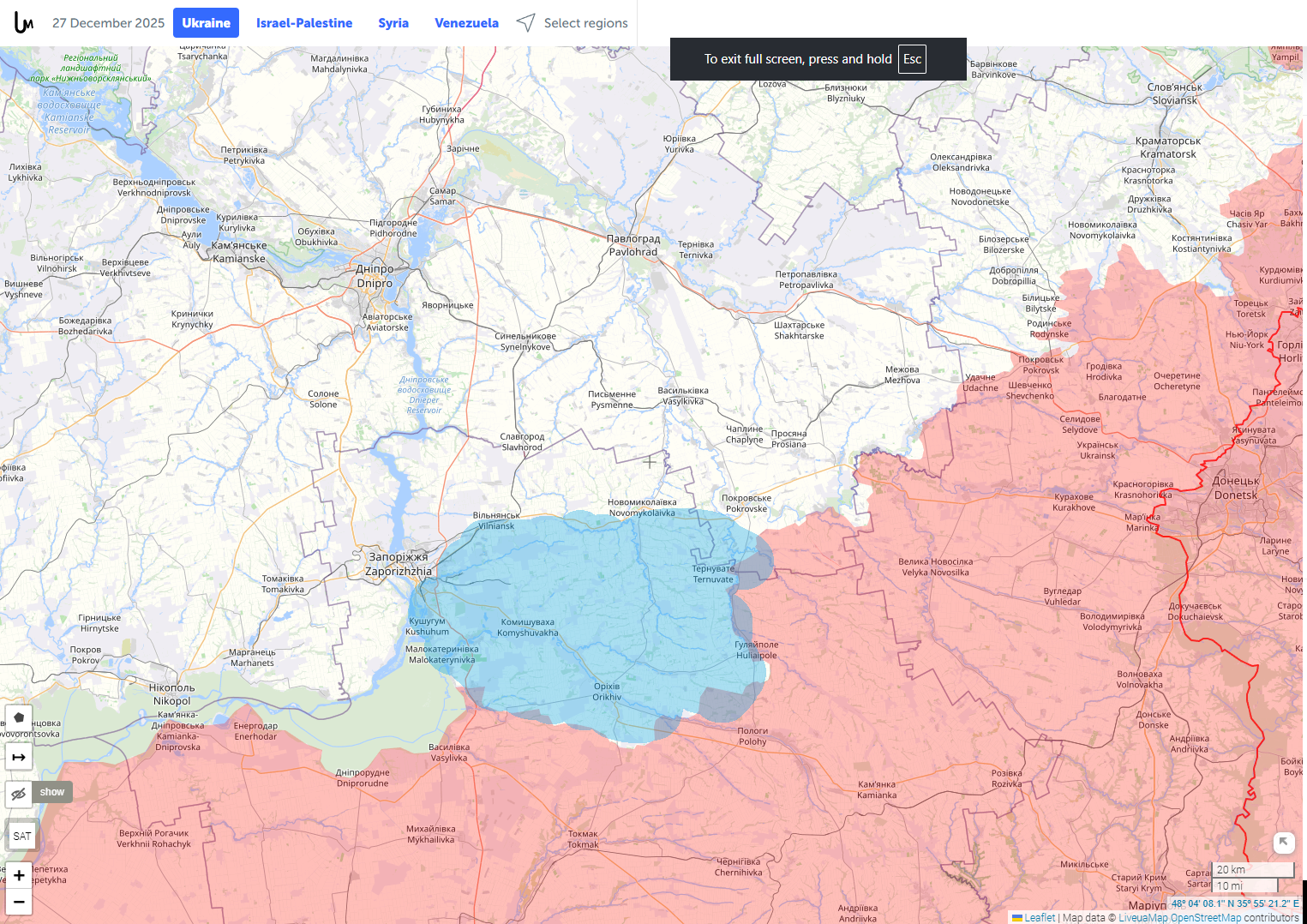Zoom in with the plus button
This screenshot has height=924, width=1307.
tap(19, 875)
